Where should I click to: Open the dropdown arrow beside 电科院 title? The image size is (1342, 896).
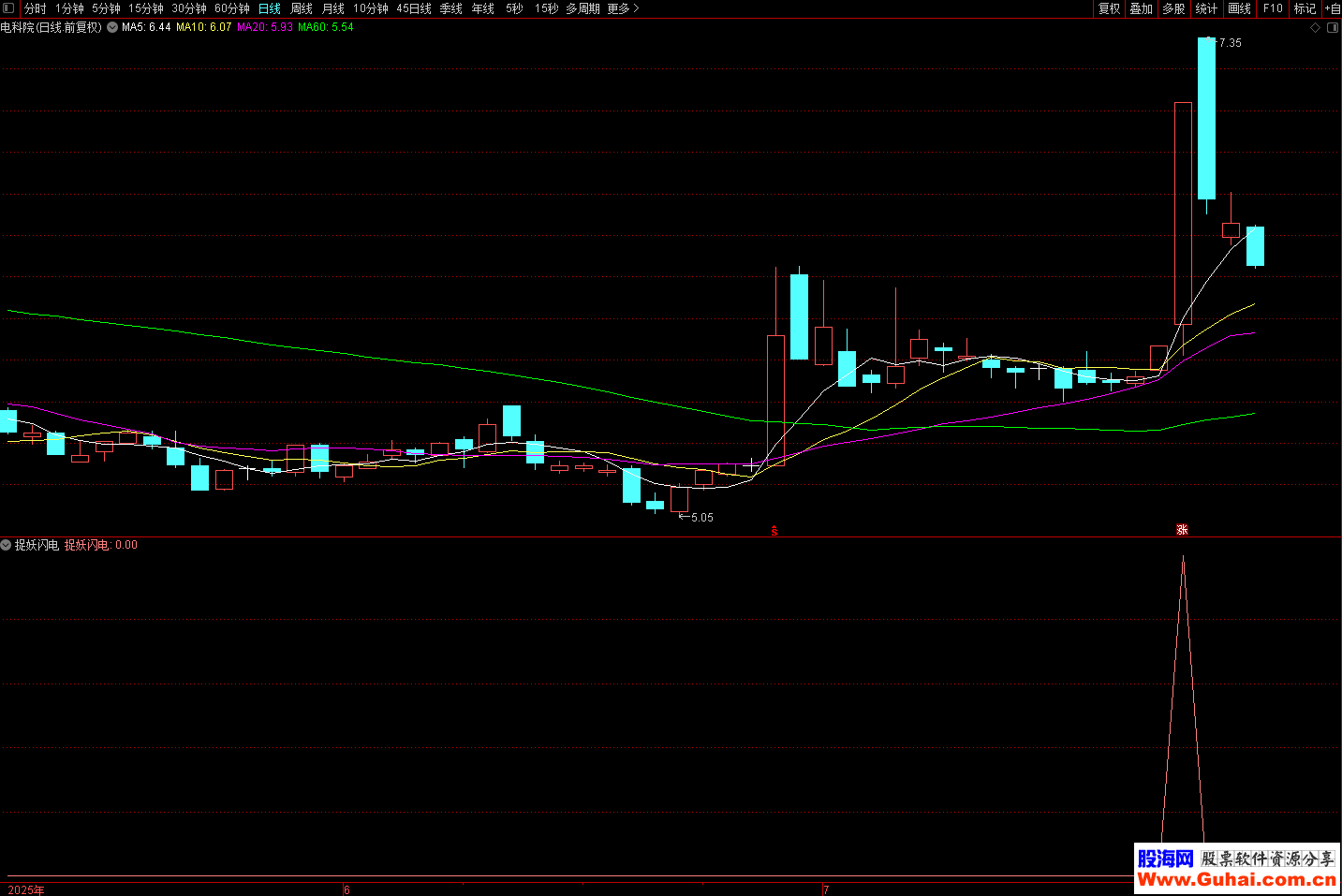point(112,27)
